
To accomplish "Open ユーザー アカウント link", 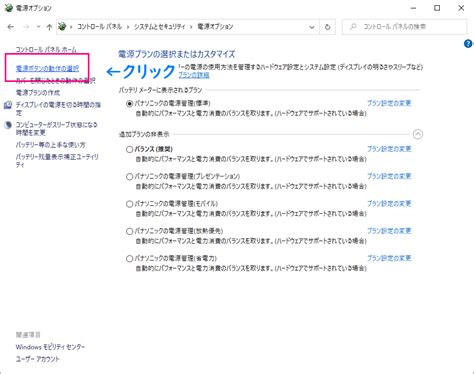I will (37, 359).
